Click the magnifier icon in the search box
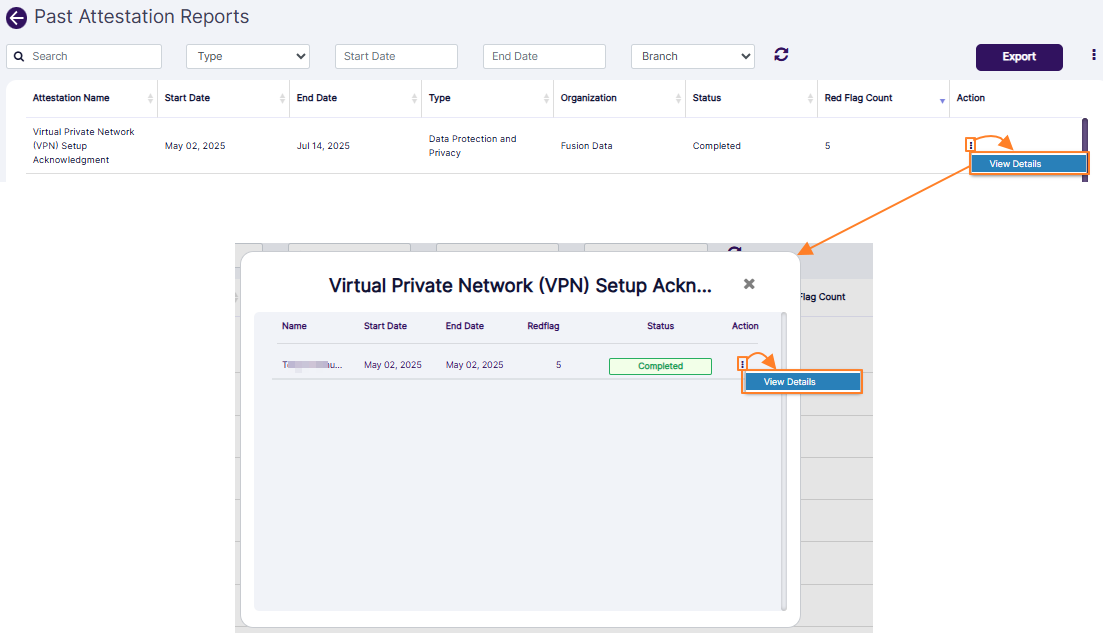1103x643 pixels. [19, 57]
